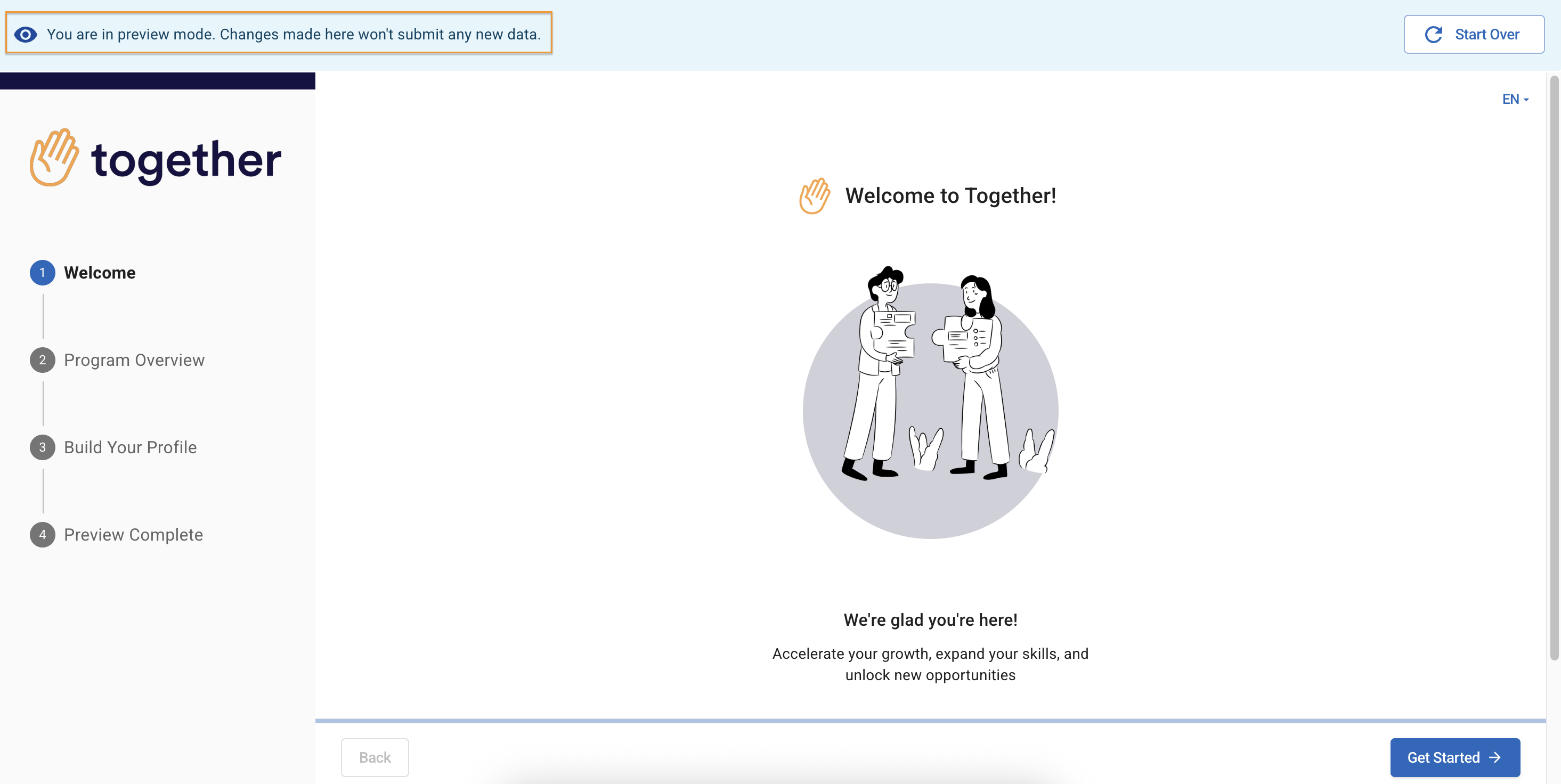Click the Together hand logo in sidebar
Image resolution: width=1561 pixels, height=784 pixels.
54,158
